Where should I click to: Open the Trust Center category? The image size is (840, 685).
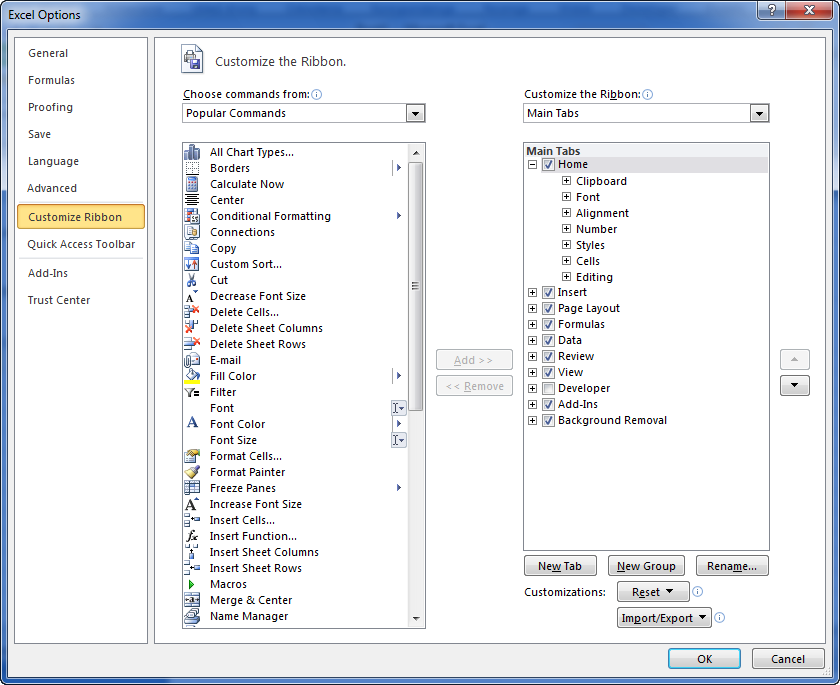click(x=59, y=300)
